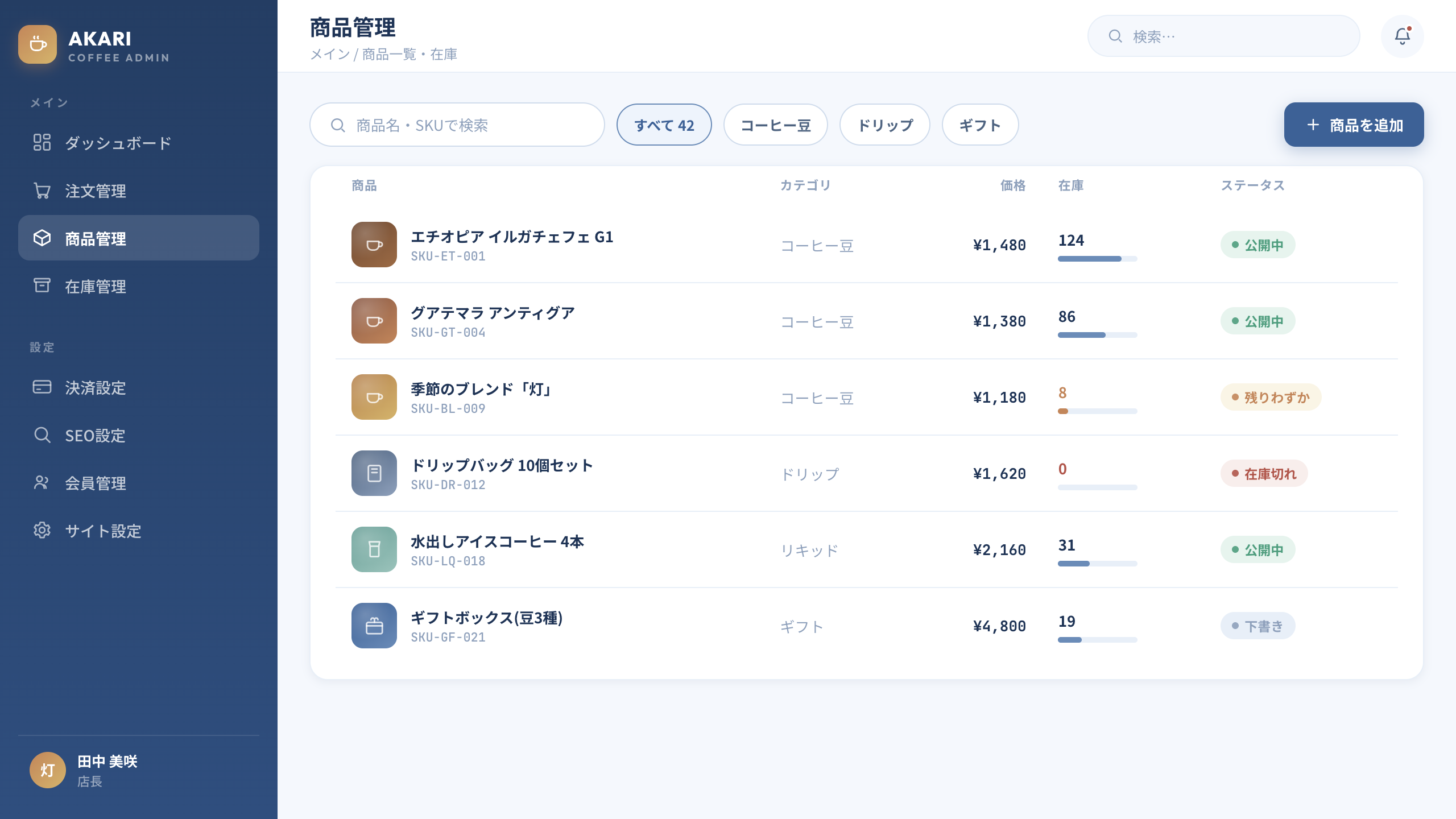Click the magnifier icon in product search field

[338, 125]
